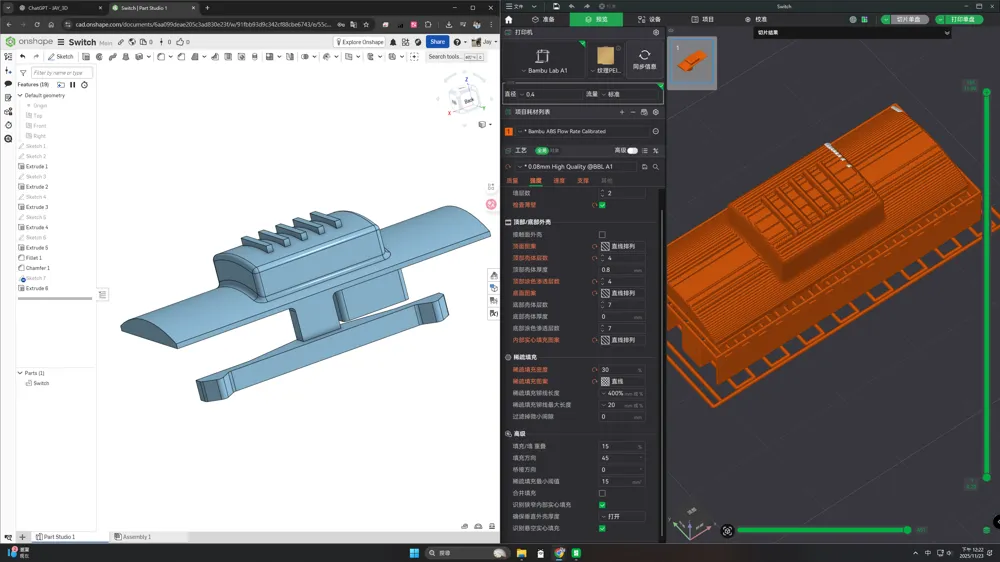Toggle the advanced (高级) settings switch
This screenshot has height=562, width=1000.
point(632,151)
